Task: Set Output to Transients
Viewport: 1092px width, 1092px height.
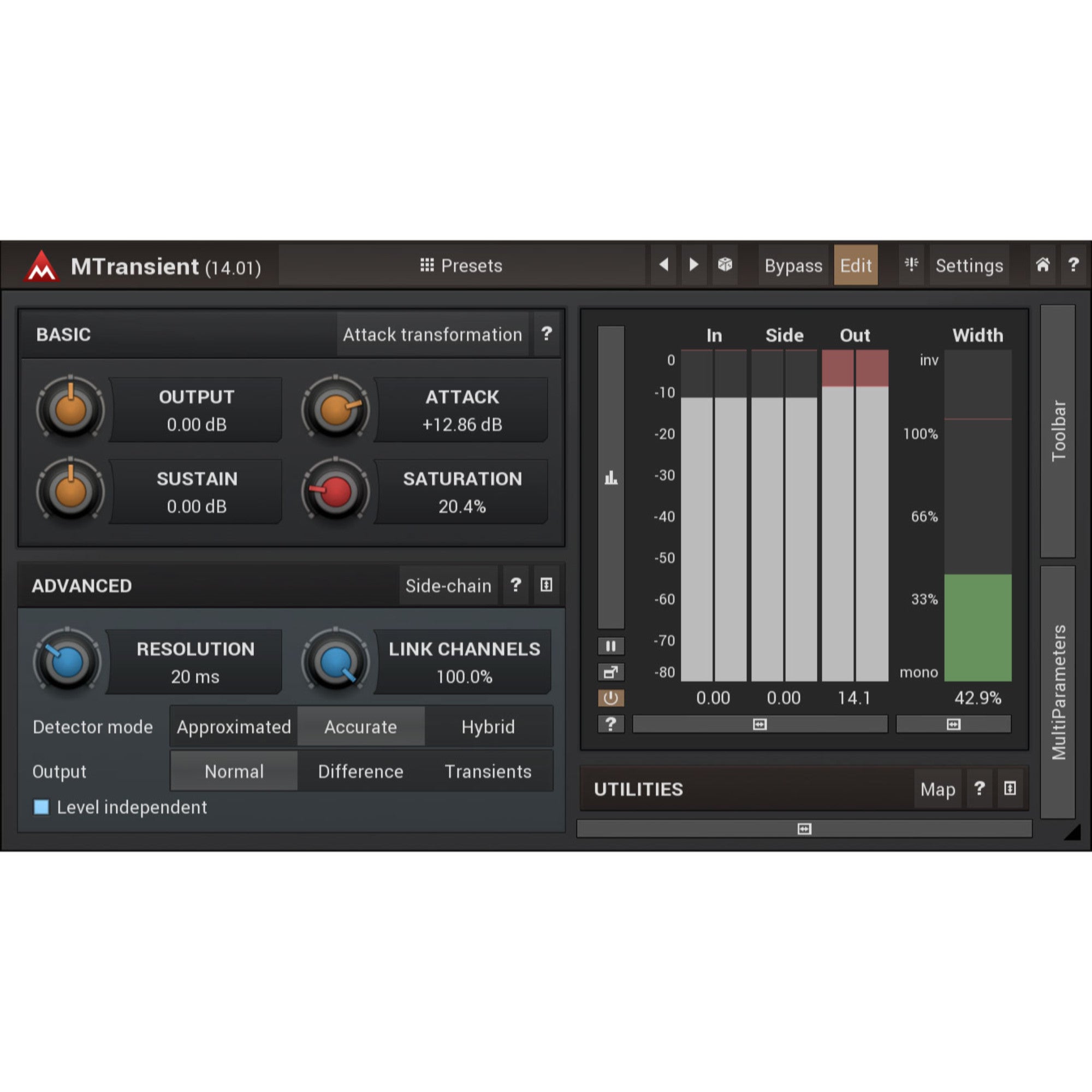Action: [x=488, y=771]
